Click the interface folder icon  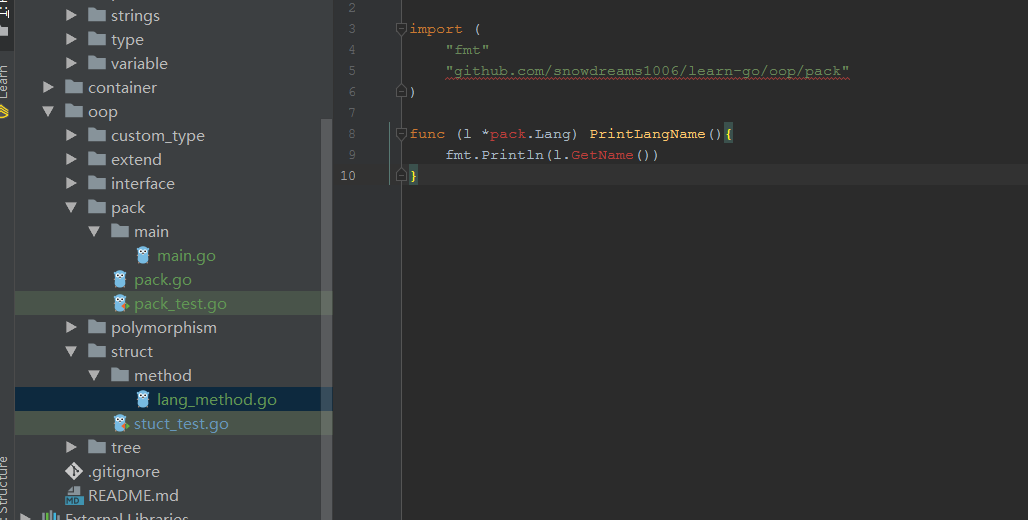97,182
